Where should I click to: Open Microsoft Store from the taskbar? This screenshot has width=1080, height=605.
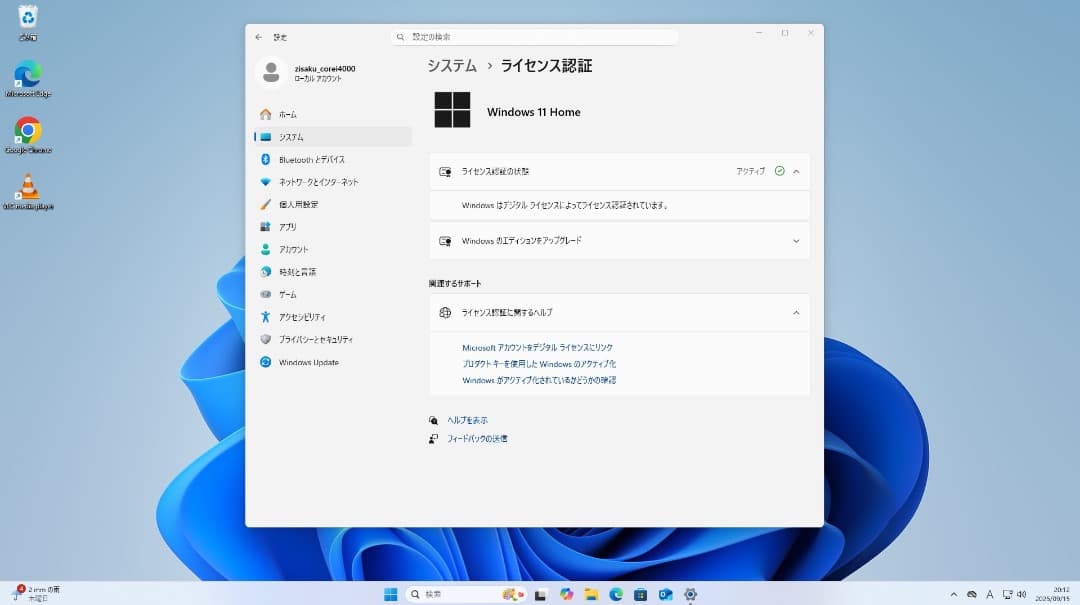[641, 595]
